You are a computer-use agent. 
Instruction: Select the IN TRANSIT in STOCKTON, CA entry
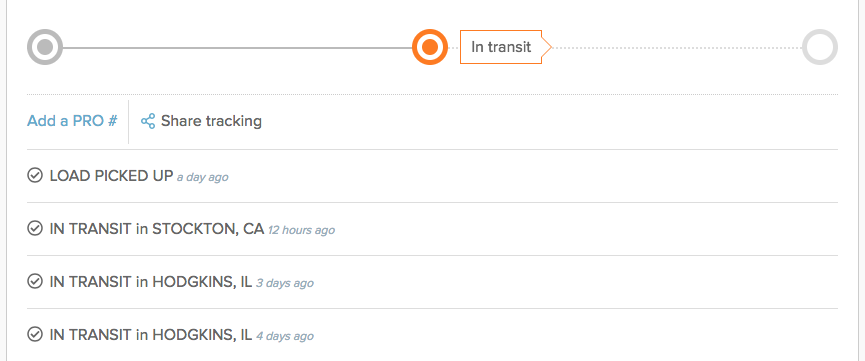point(157,229)
